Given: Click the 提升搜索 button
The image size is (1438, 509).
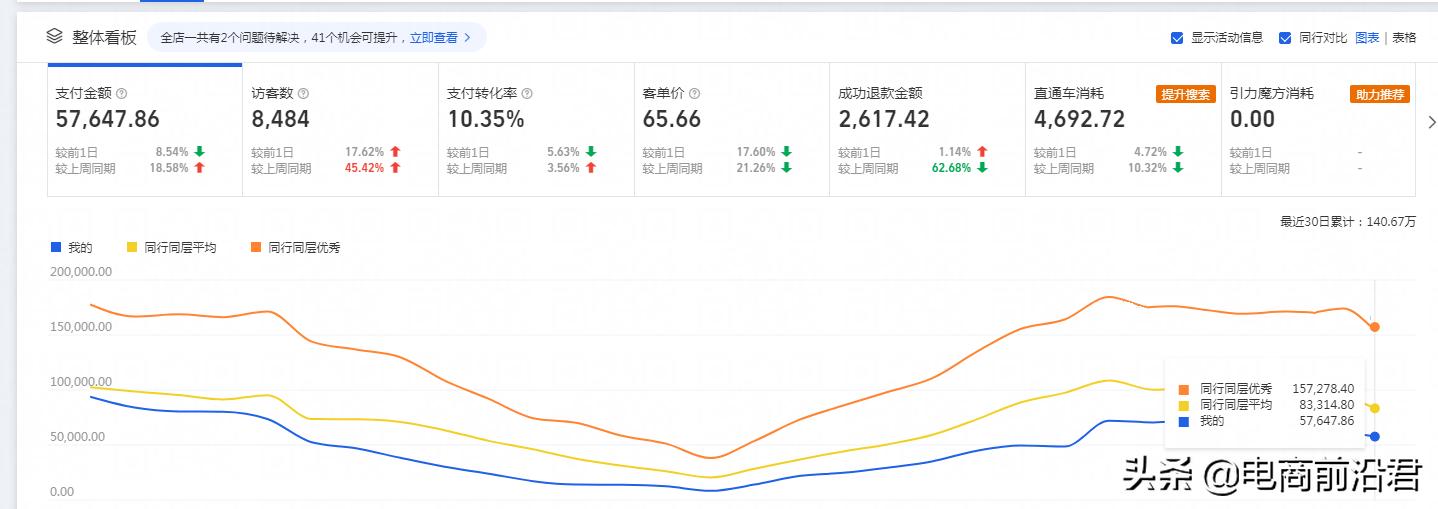Looking at the screenshot, I should click(1184, 94).
